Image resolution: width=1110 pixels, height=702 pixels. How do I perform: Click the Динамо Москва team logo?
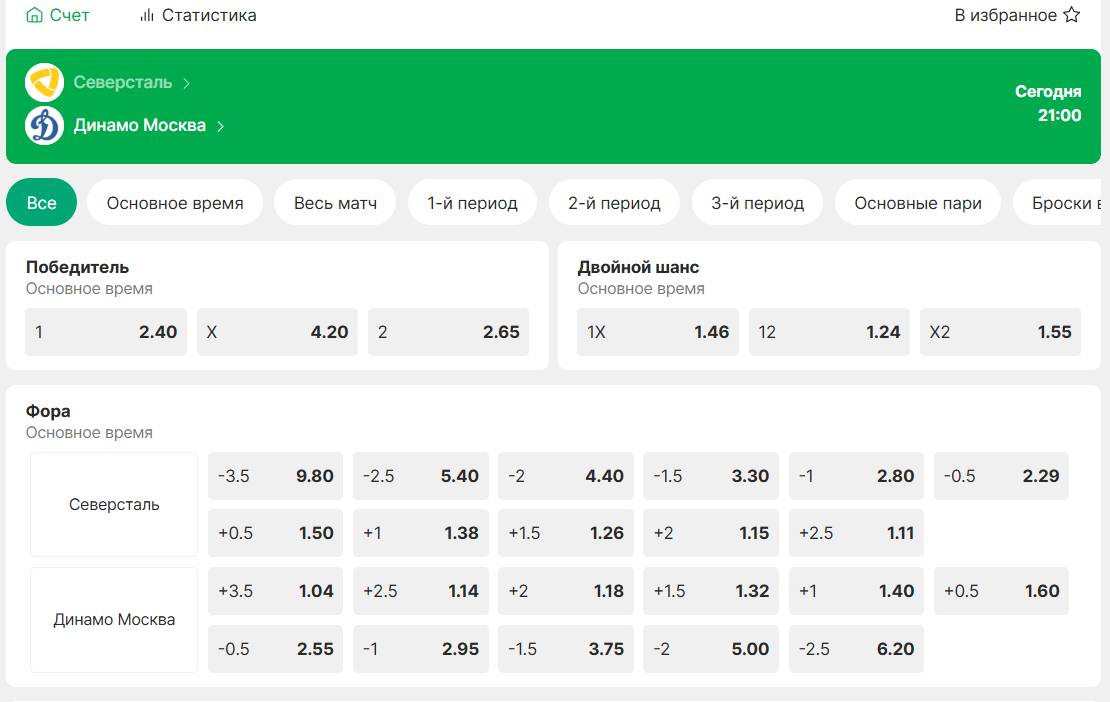(x=44, y=126)
